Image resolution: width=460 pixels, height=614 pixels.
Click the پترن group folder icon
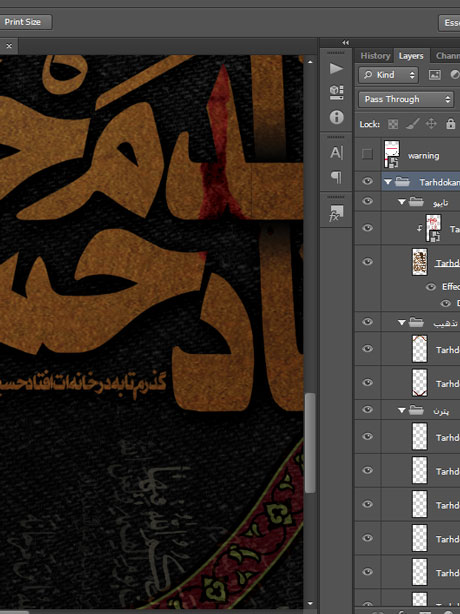point(416,410)
